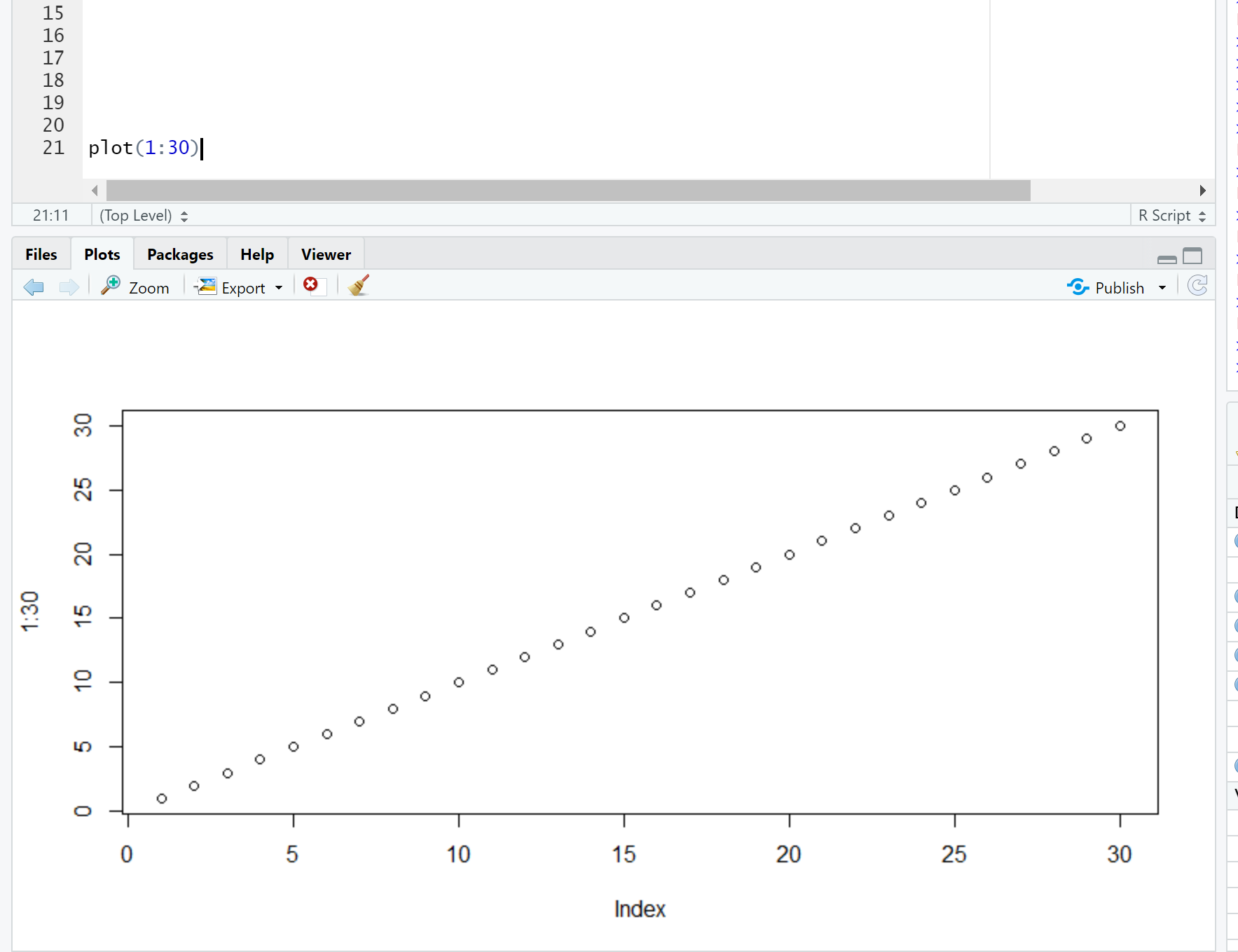The width and height of the screenshot is (1238, 952).
Task: Select the Plots tab
Action: pos(102,254)
